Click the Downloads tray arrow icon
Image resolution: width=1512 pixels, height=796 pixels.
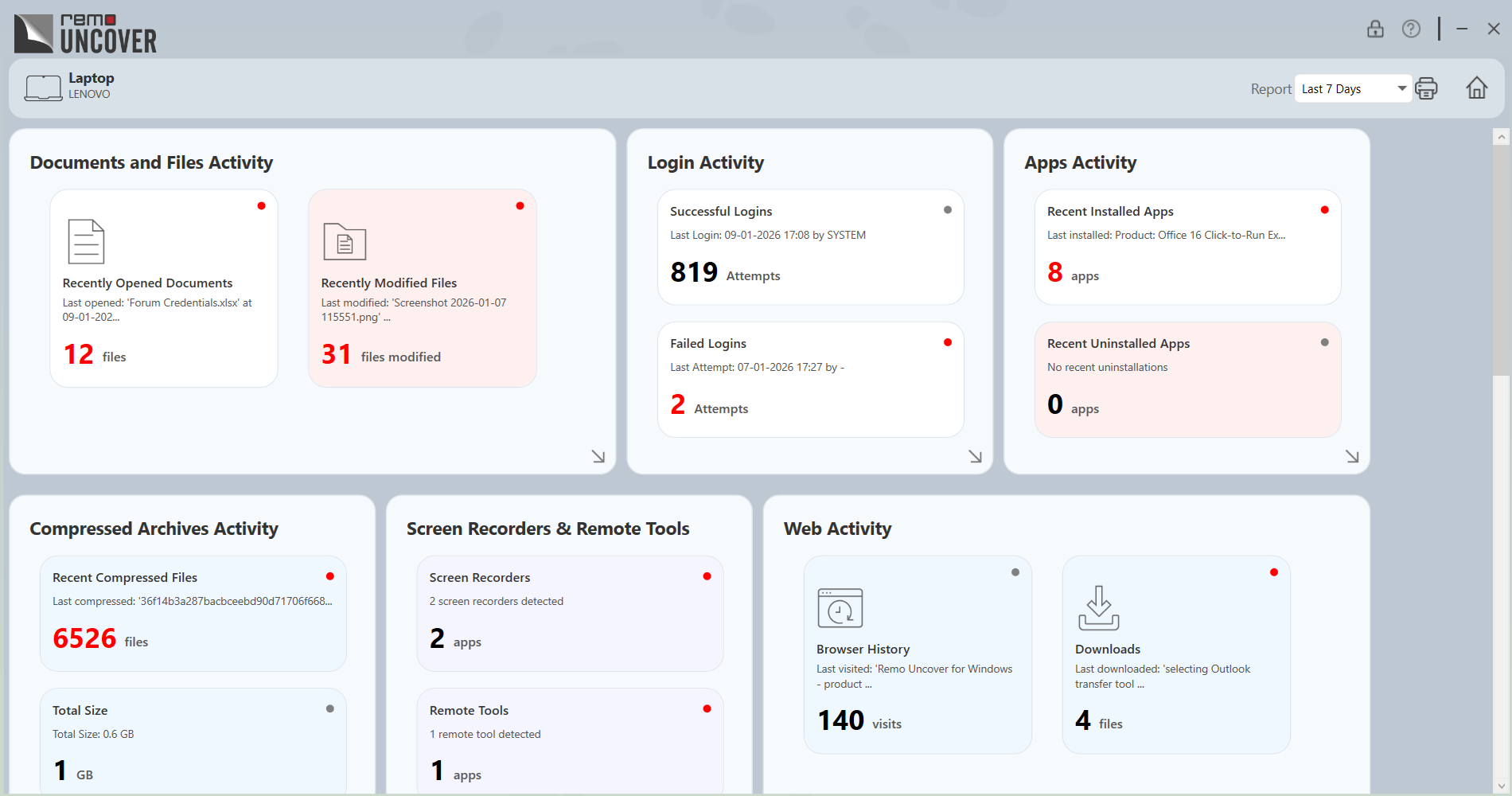click(1099, 608)
